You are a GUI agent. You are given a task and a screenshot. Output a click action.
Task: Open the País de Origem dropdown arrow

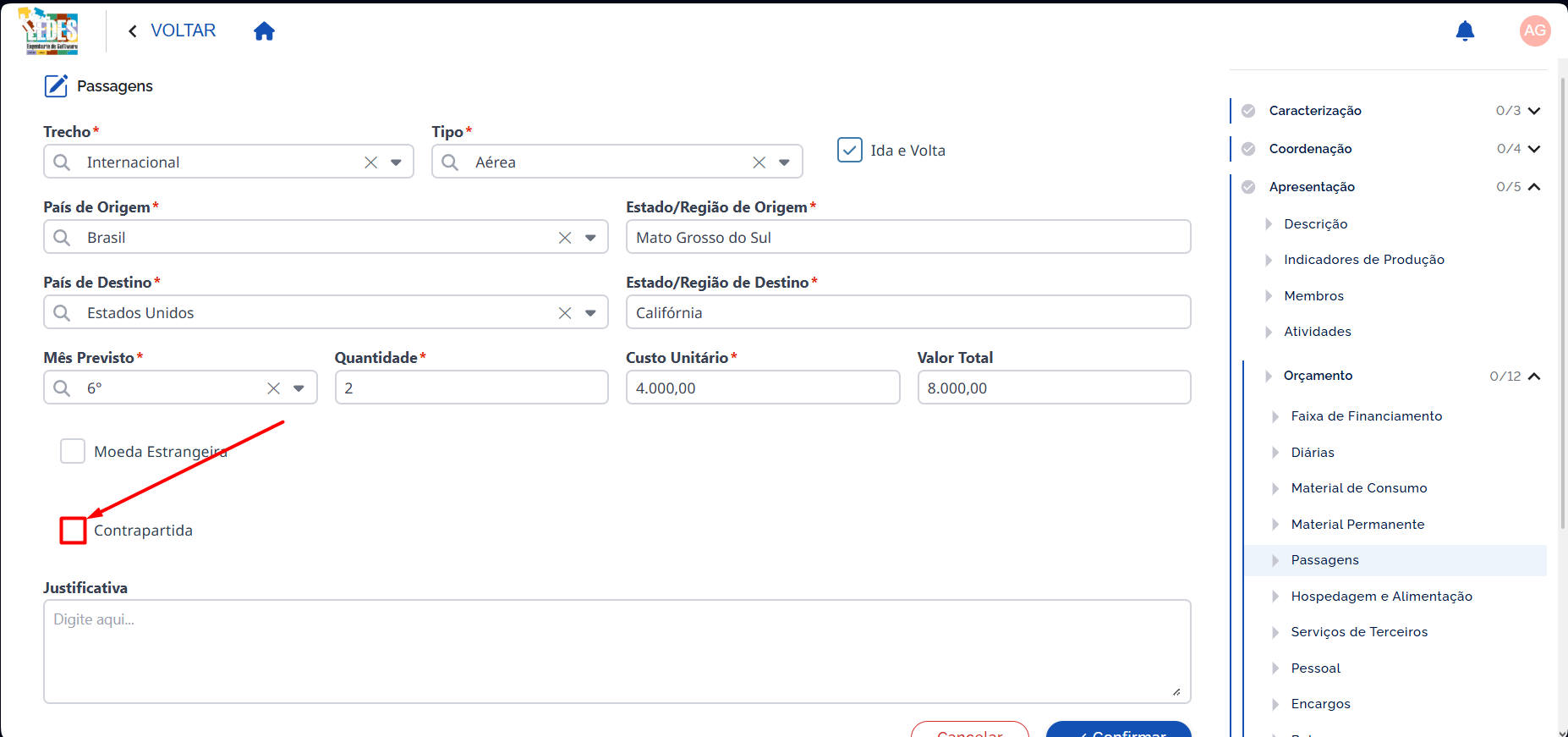[590, 238]
